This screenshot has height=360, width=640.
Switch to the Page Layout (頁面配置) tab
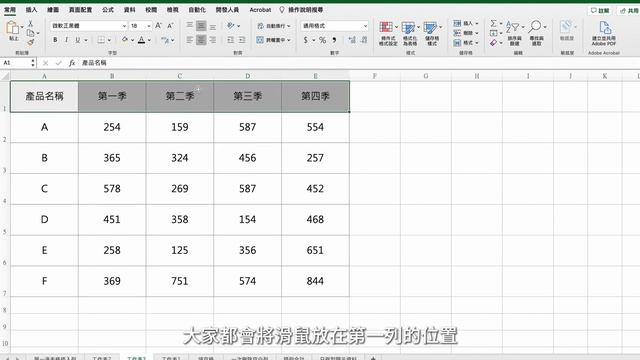pyautogui.click(x=80, y=10)
